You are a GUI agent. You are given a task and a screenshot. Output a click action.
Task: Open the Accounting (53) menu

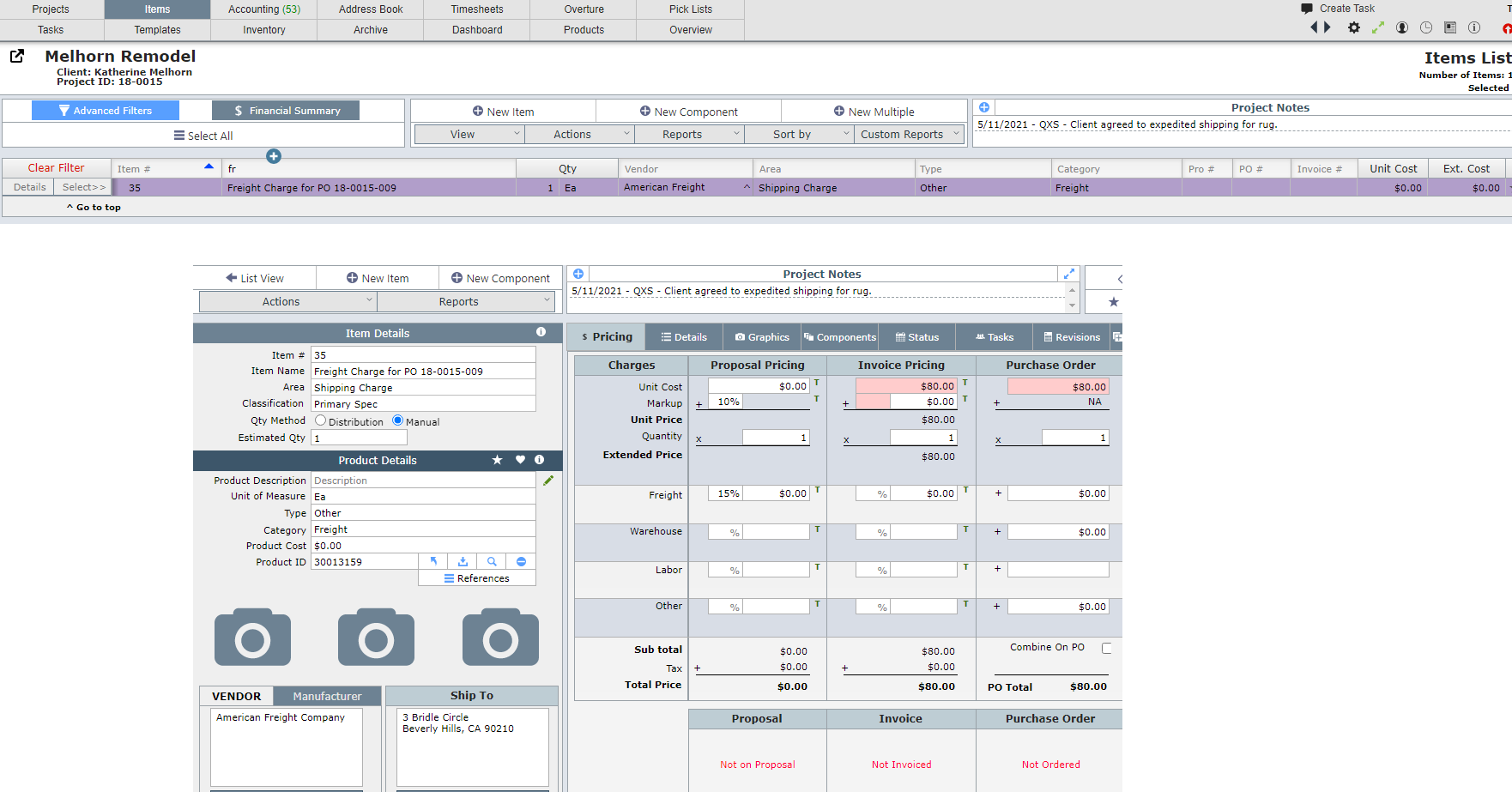pos(264,9)
